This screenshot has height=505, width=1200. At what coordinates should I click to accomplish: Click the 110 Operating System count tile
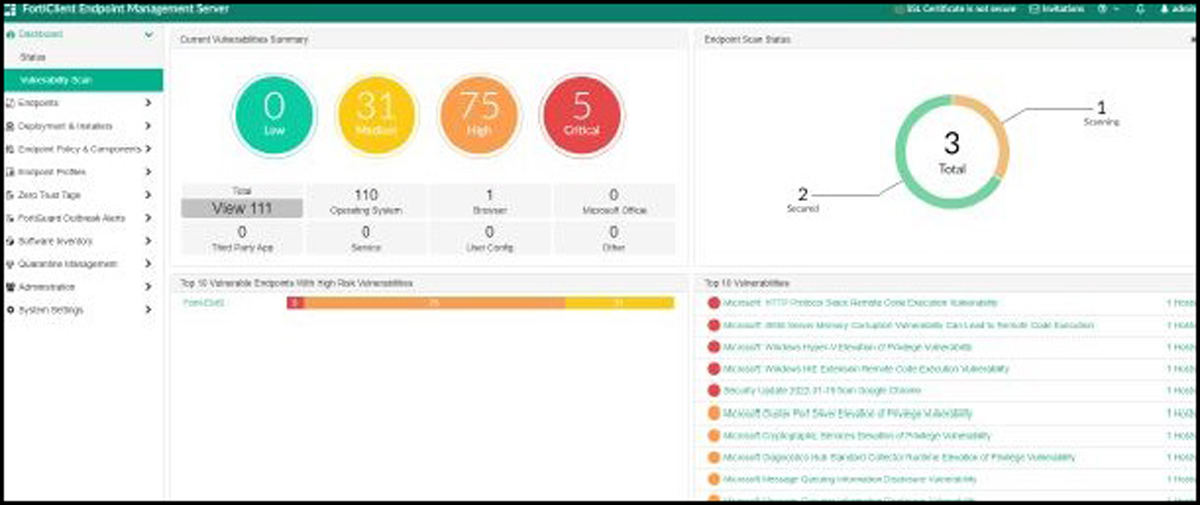click(x=365, y=201)
